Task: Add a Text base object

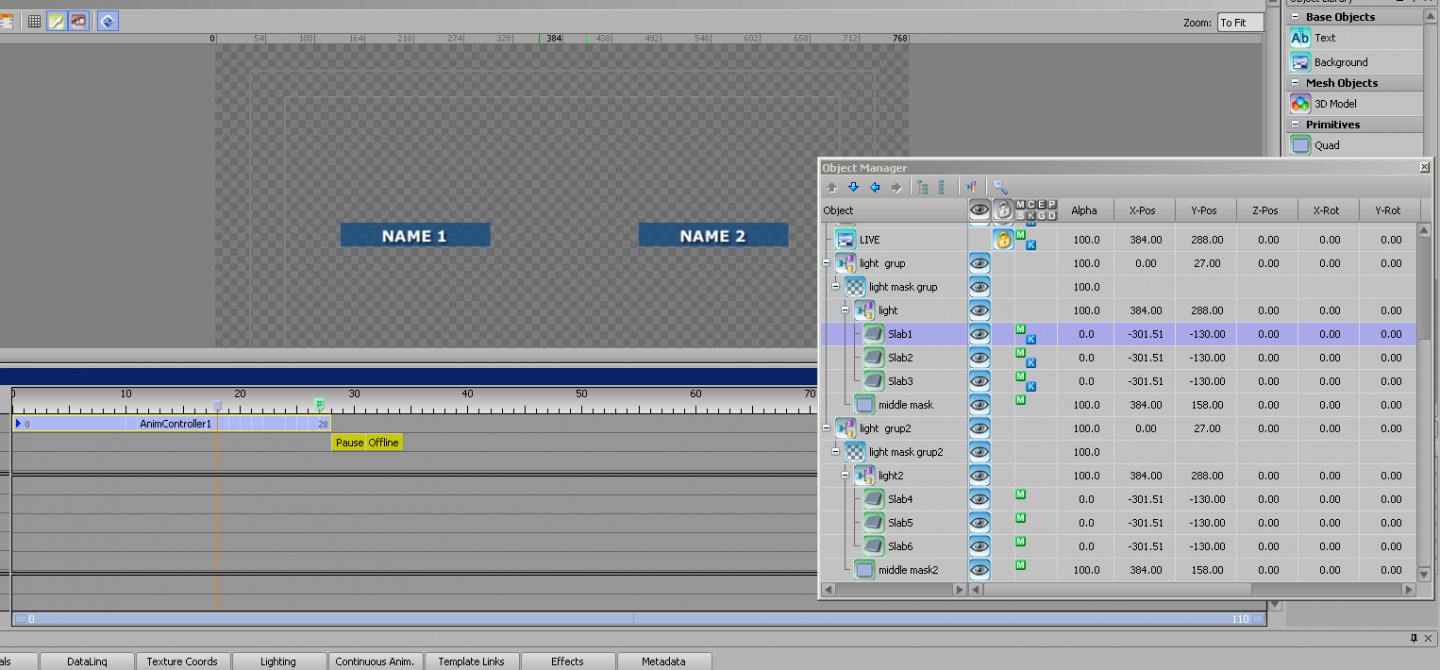Action: click(x=1300, y=38)
